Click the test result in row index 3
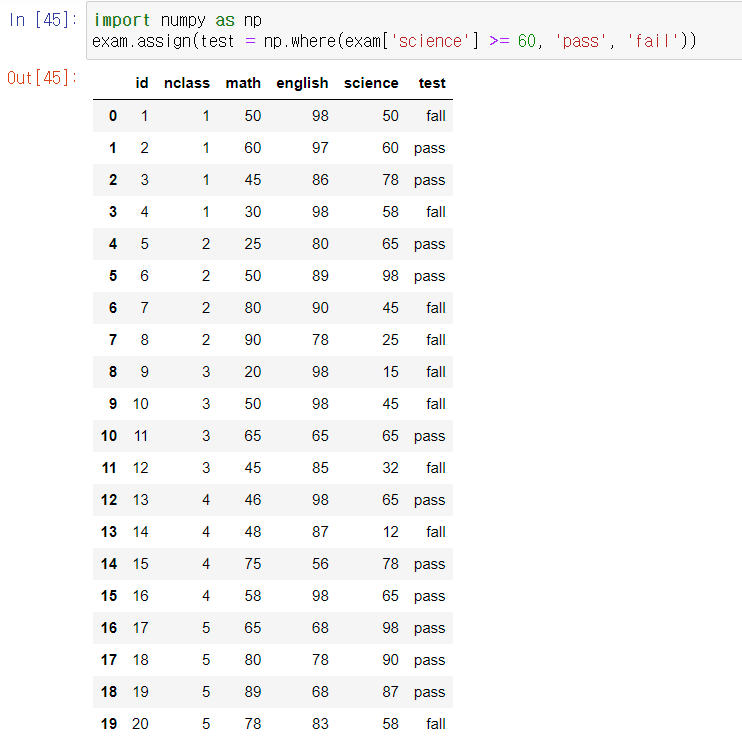 (x=436, y=212)
